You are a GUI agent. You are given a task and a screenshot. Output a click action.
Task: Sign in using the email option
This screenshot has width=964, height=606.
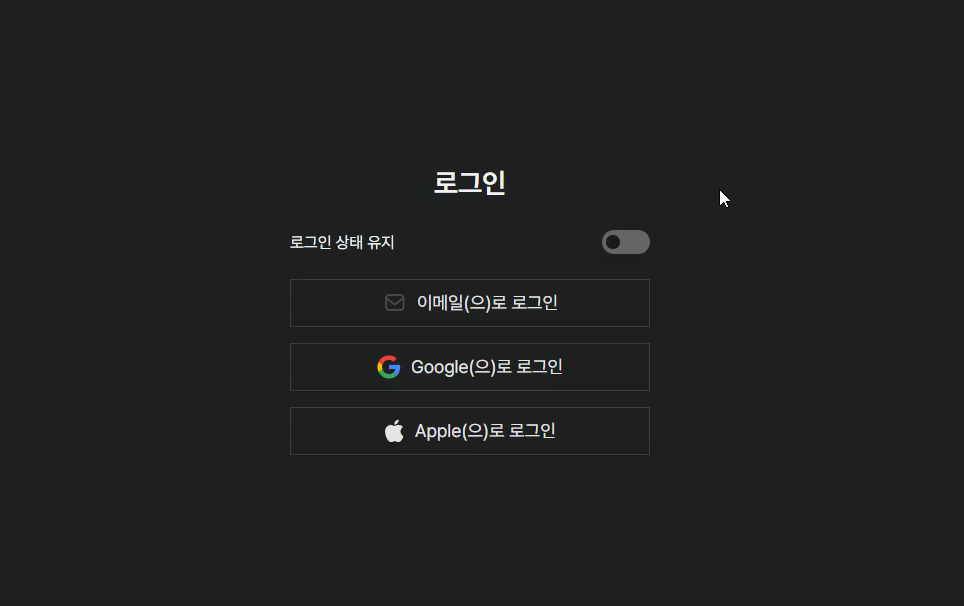pyautogui.click(x=470, y=303)
